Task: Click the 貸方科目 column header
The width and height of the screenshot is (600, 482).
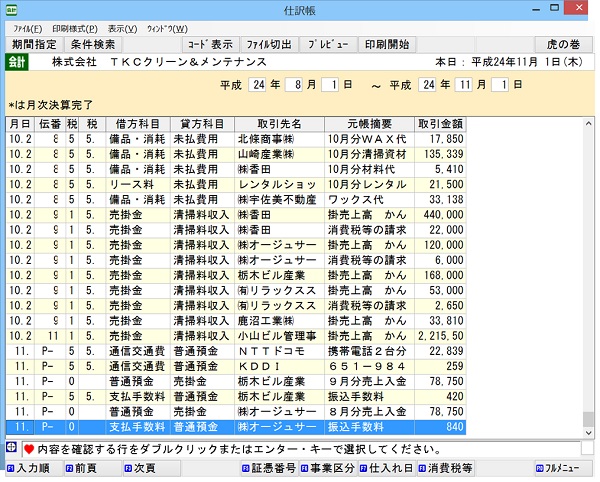Action: point(202,124)
